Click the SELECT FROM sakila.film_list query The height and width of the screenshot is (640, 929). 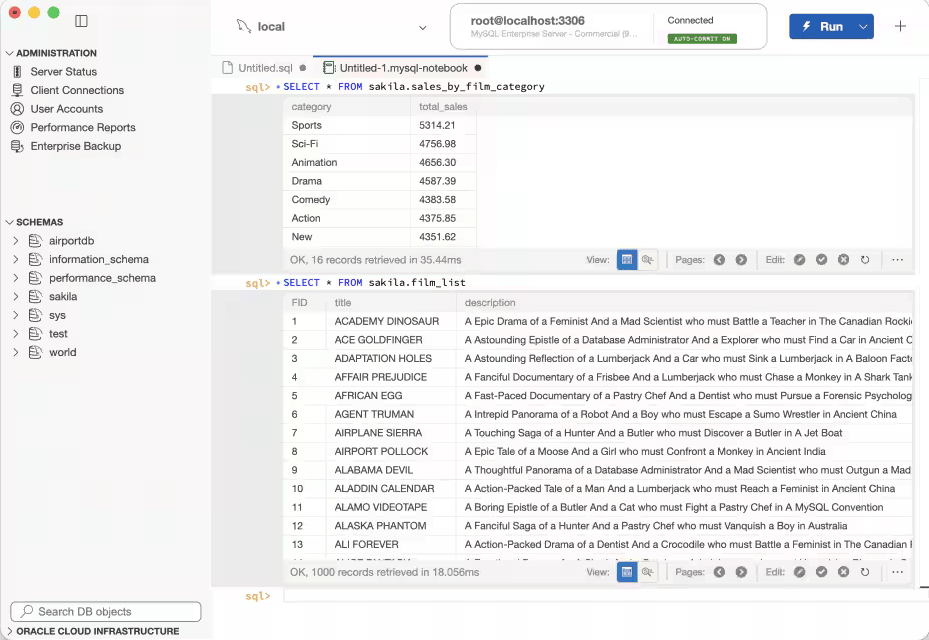coord(374,283)
